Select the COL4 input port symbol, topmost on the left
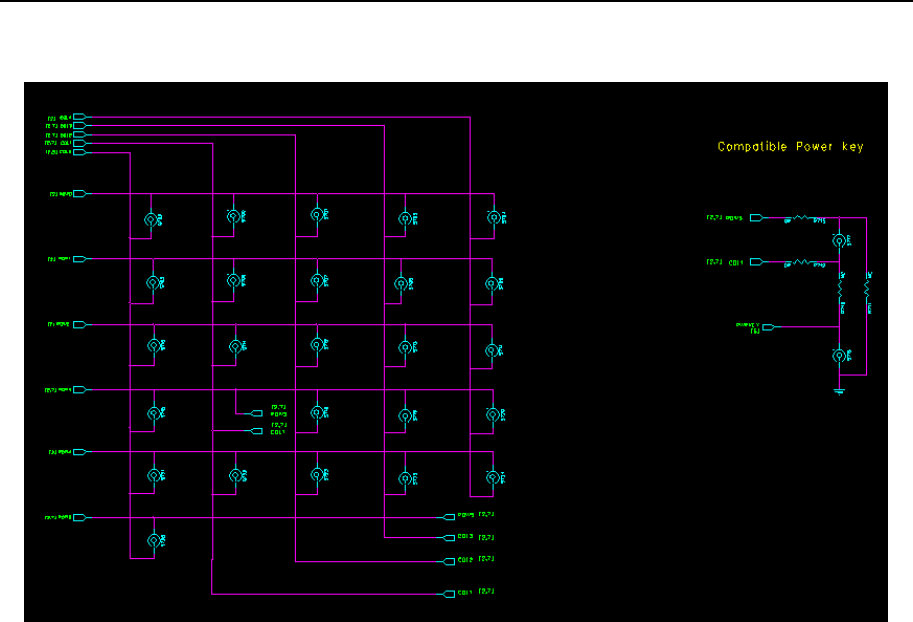The height and width of the screenshot is (622, 913). (x=79, y=117)
